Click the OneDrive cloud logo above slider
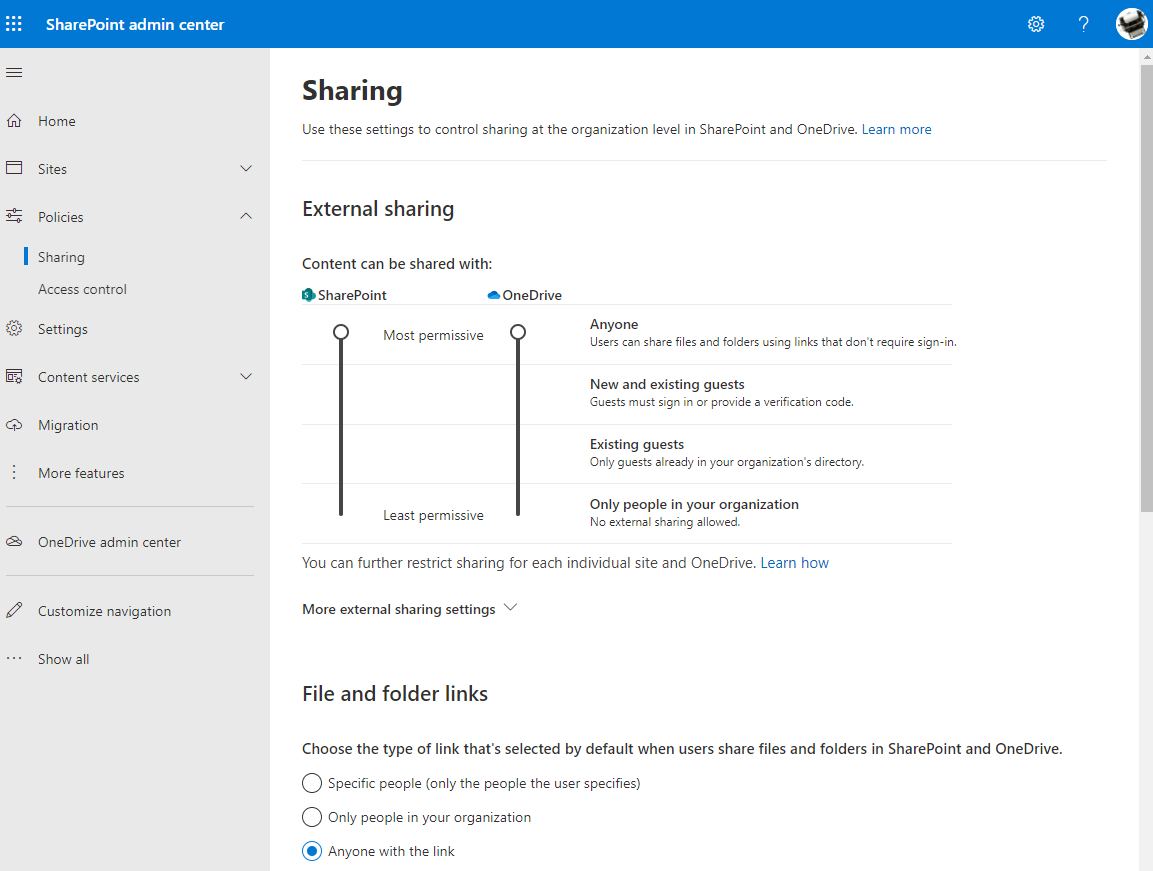 (x=494, y=295)
